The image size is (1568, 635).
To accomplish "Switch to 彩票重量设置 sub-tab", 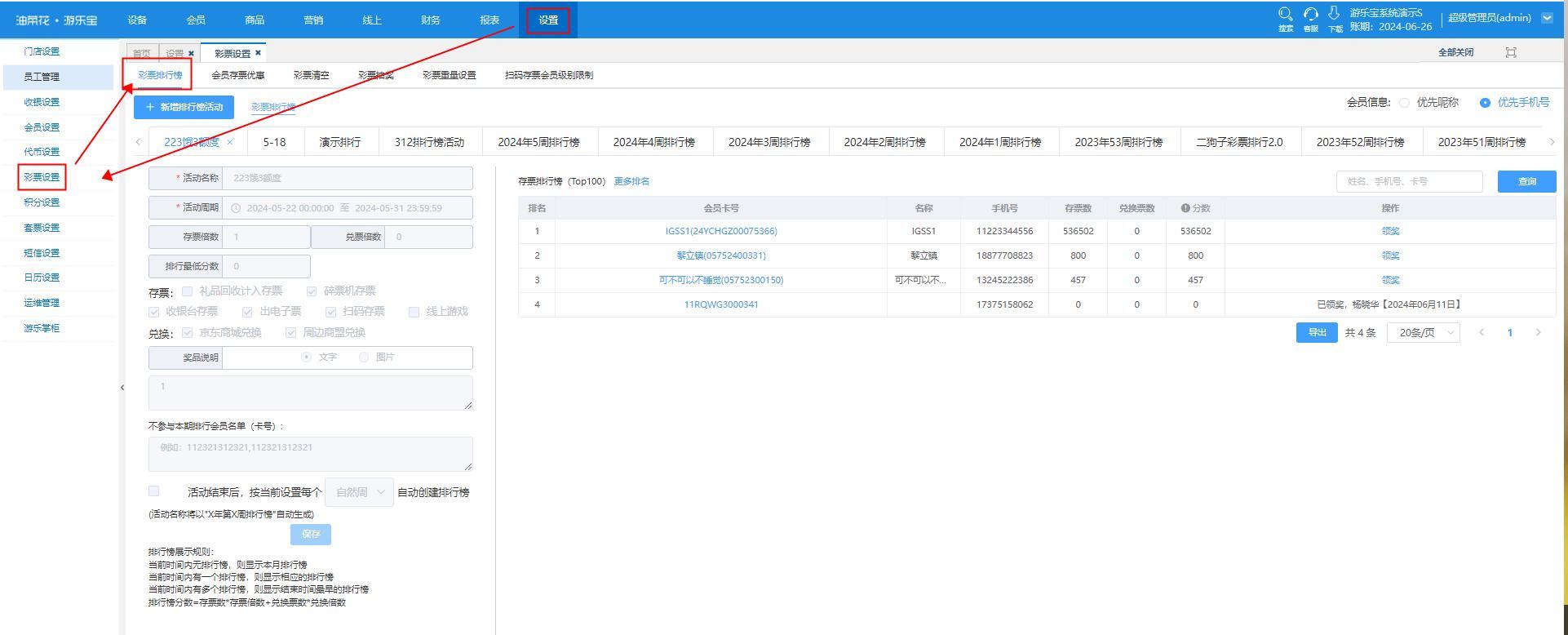I will click(x=450, y=75).
